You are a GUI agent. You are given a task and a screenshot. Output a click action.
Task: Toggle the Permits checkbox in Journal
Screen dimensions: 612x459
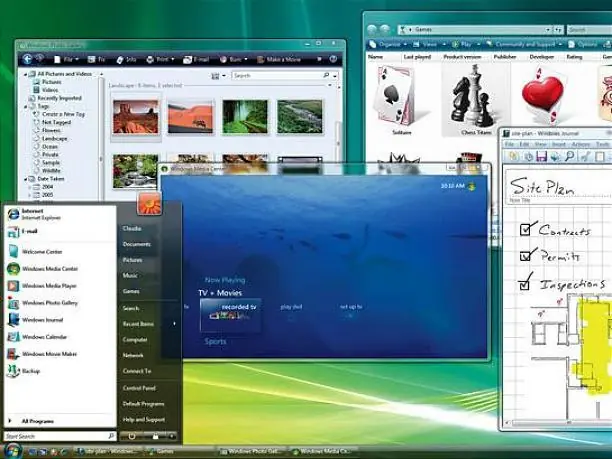pyautogui.click(x=525, y=256)
